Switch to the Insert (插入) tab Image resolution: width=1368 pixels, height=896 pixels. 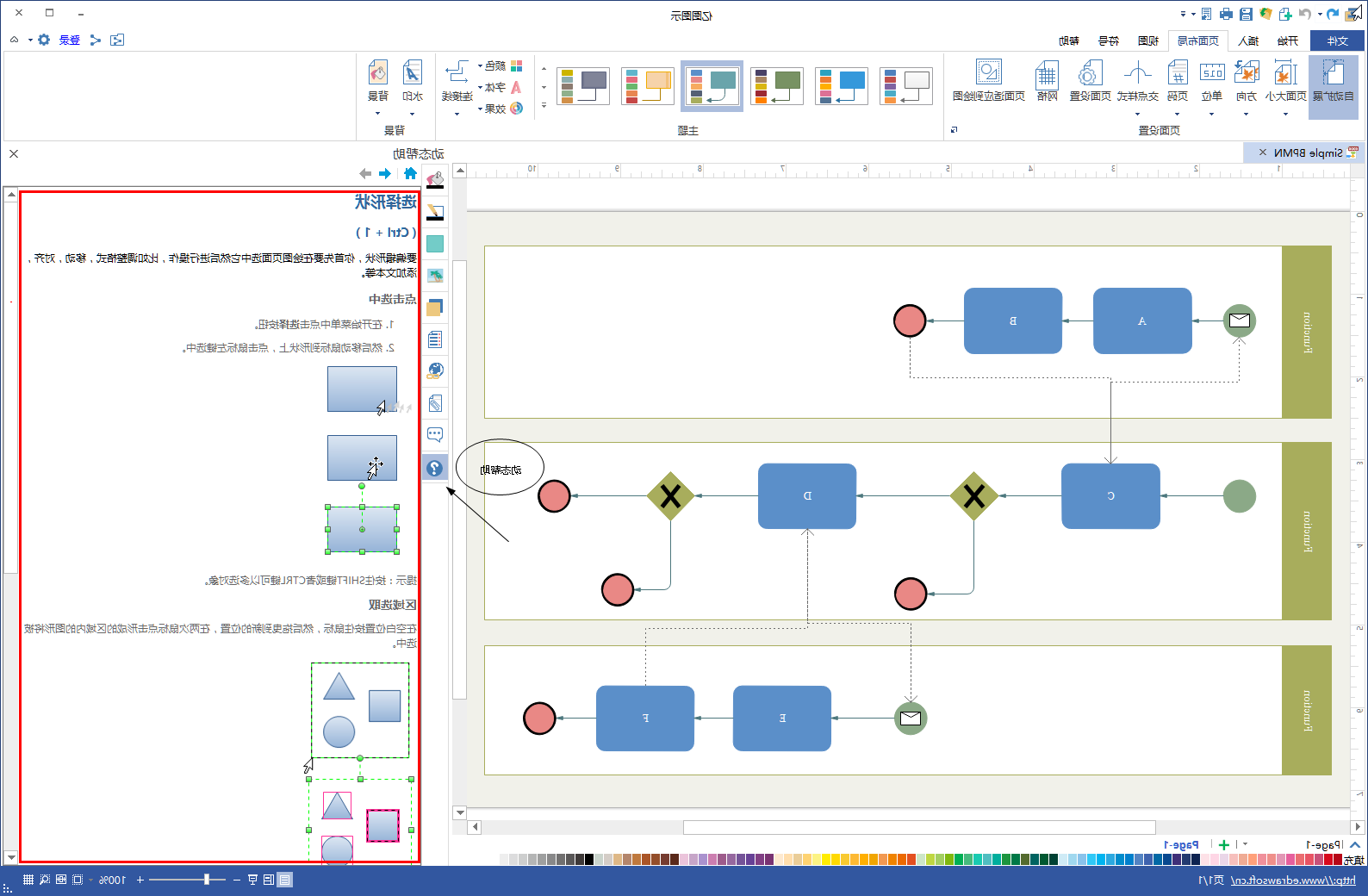(1248, 40)
